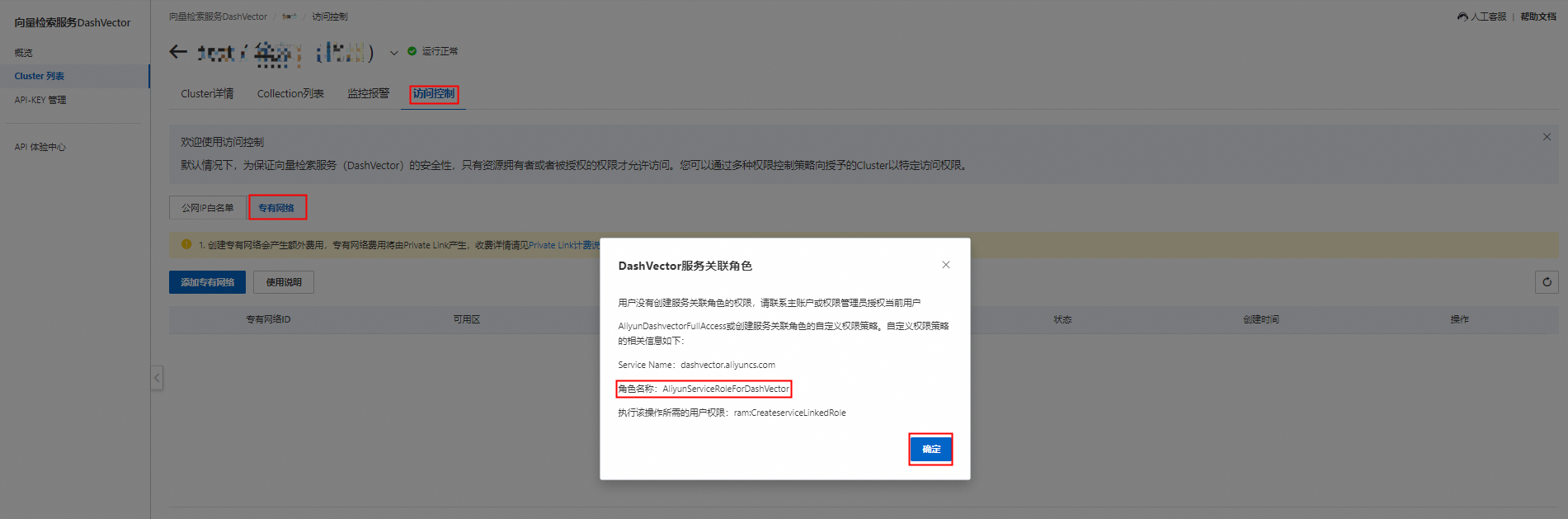Viewport: 1568px width, 519px height.
Task: Open API-KEY 管理 in the sidebar
Action: (x=40, y=100)
